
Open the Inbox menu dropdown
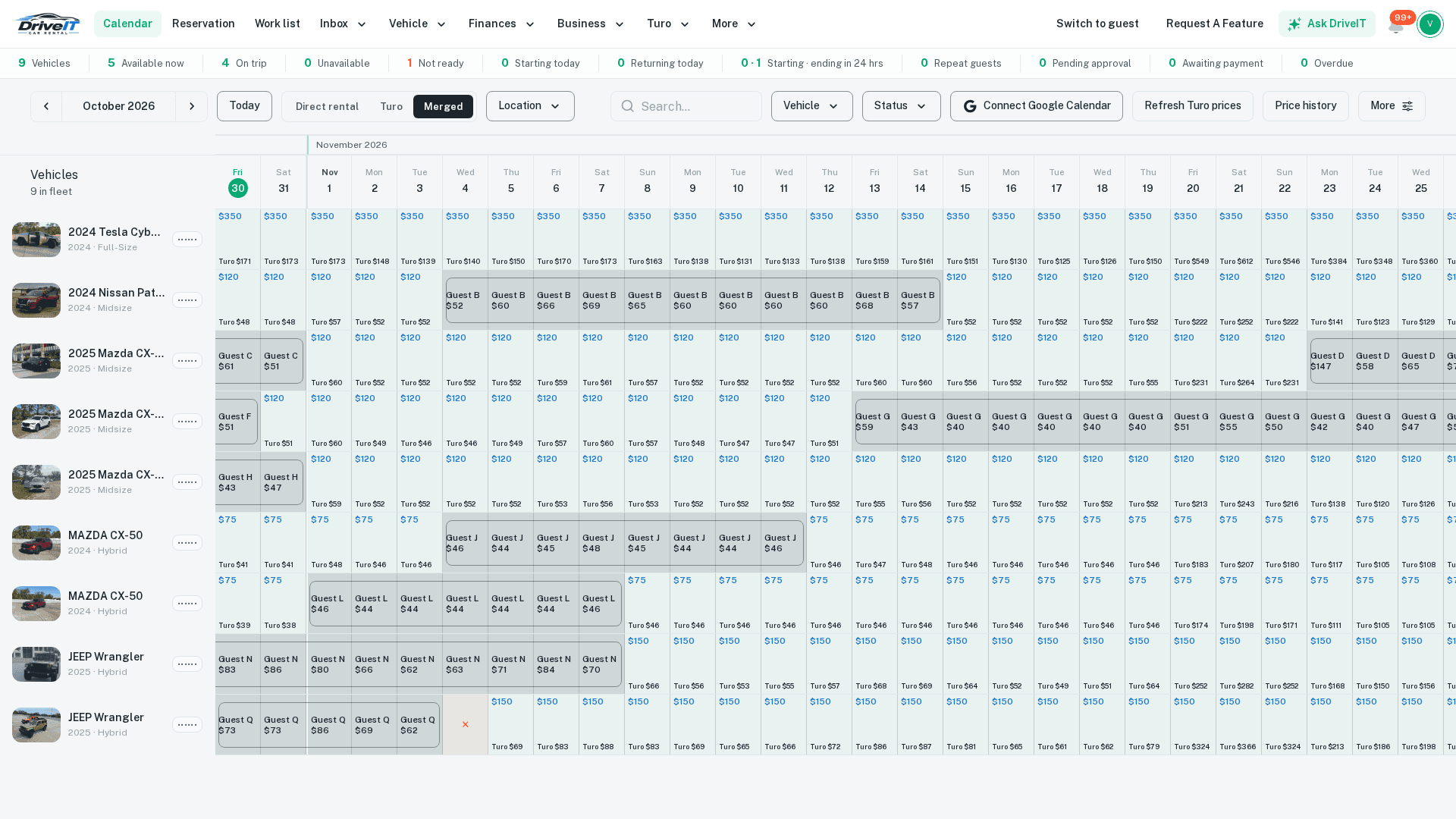tap(344, 24)
